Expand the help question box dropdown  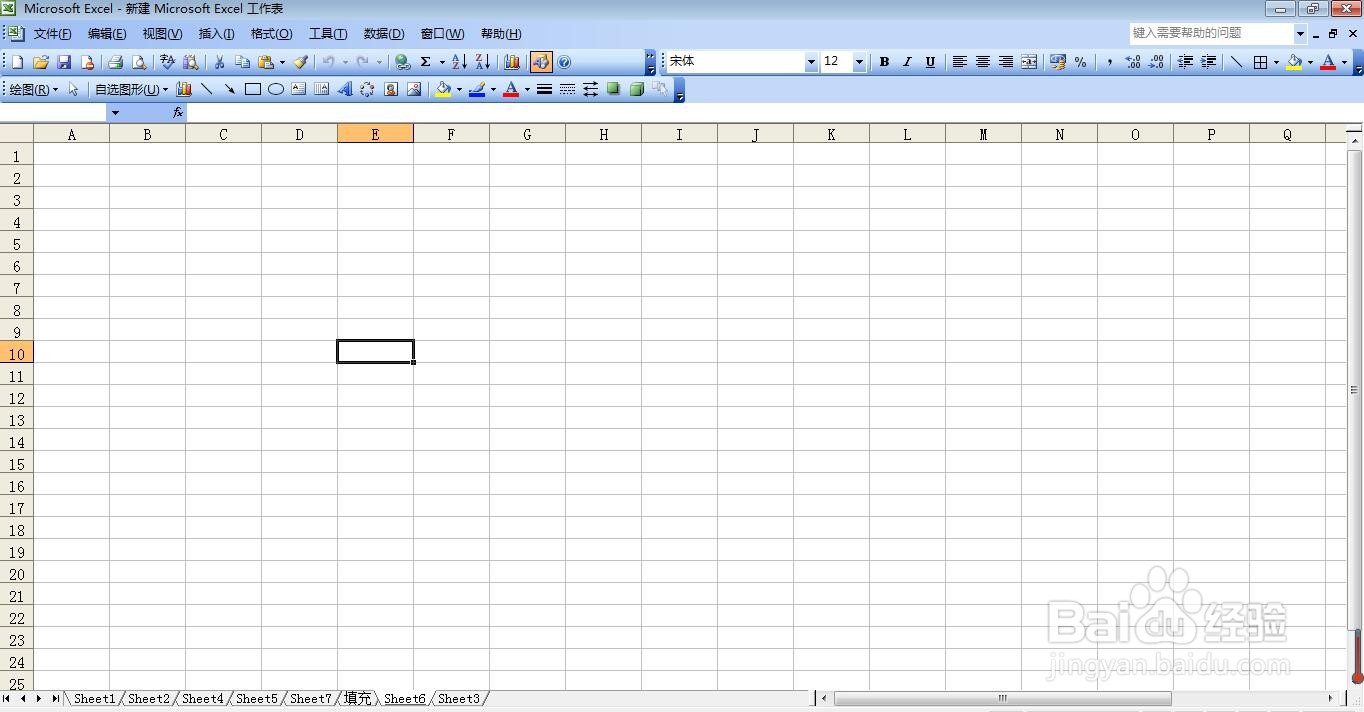point(1300,34)
